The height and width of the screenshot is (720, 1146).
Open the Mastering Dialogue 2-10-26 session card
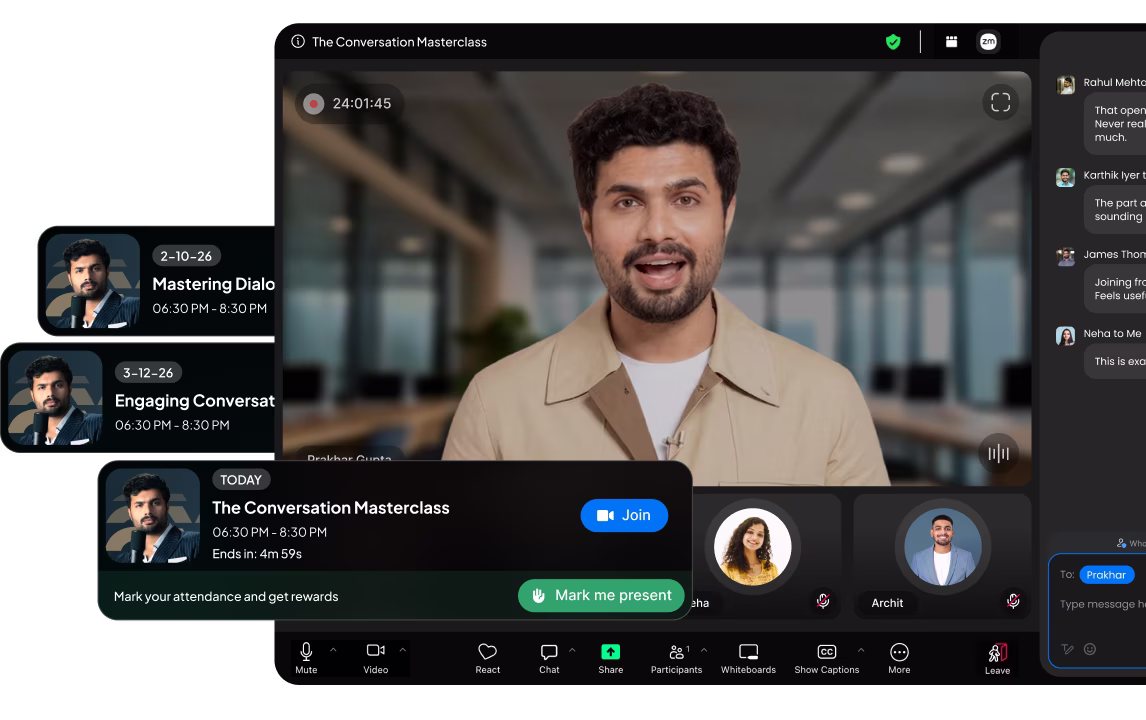point(156,281)
